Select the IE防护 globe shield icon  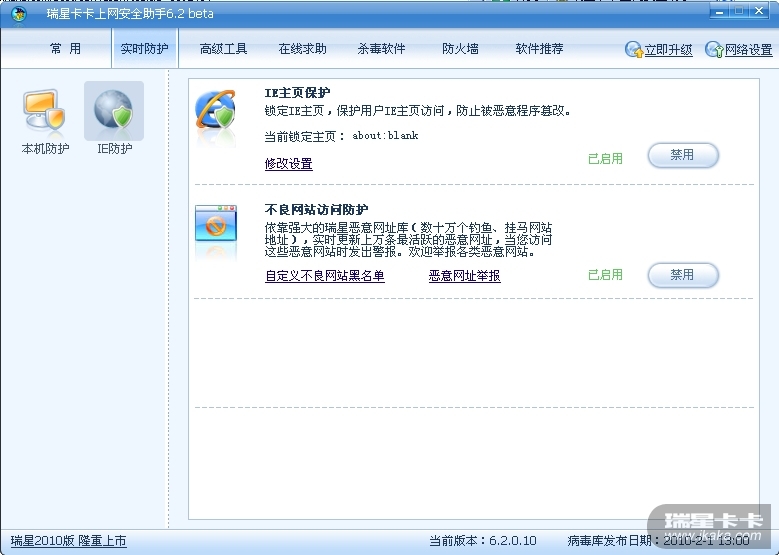click(x=114, y=111)
